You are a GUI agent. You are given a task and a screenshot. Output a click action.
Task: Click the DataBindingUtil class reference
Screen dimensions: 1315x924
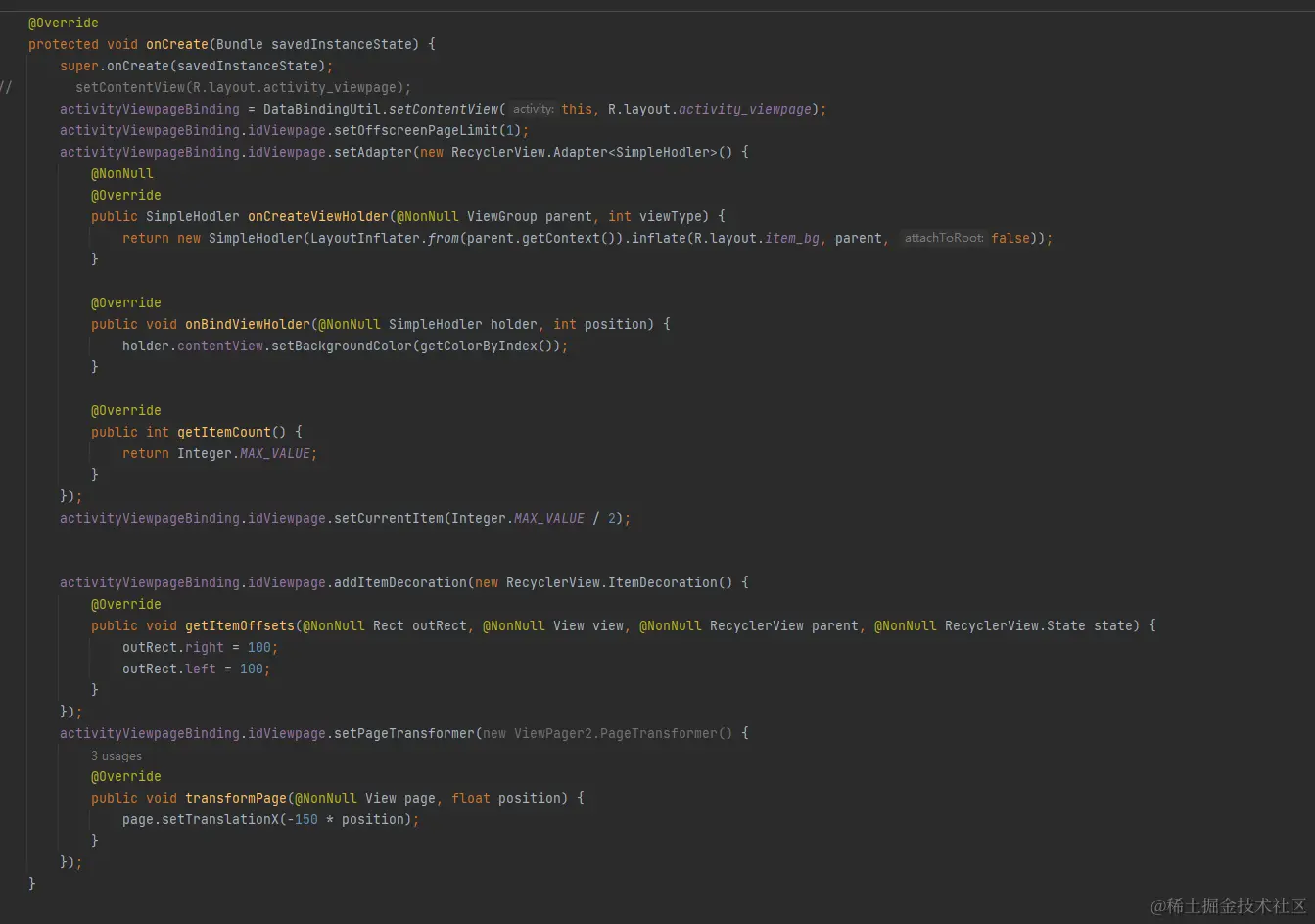322,109
